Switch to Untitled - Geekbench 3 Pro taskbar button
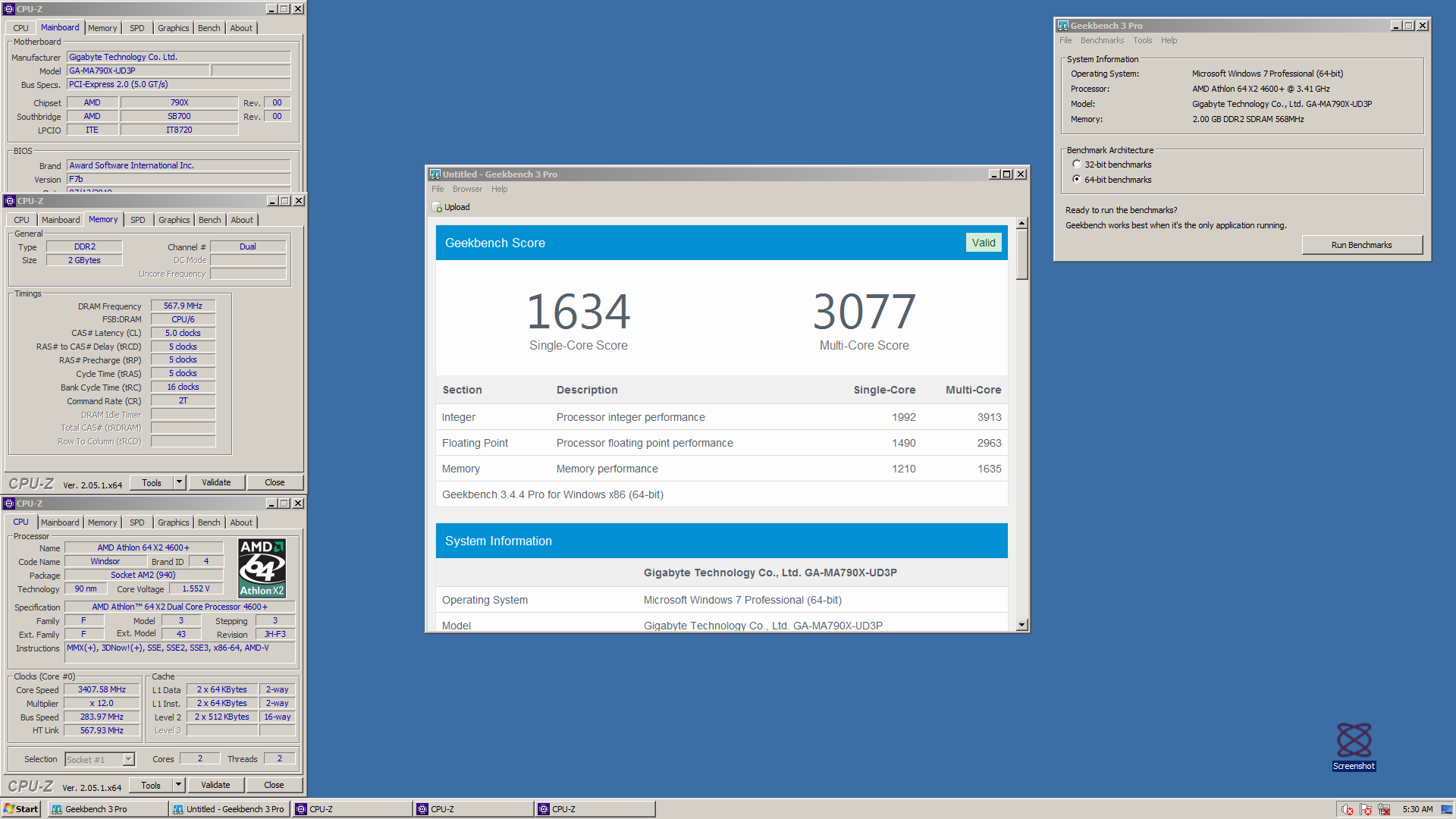Viewport: 1456px width, 819px height. coord(230,809)
